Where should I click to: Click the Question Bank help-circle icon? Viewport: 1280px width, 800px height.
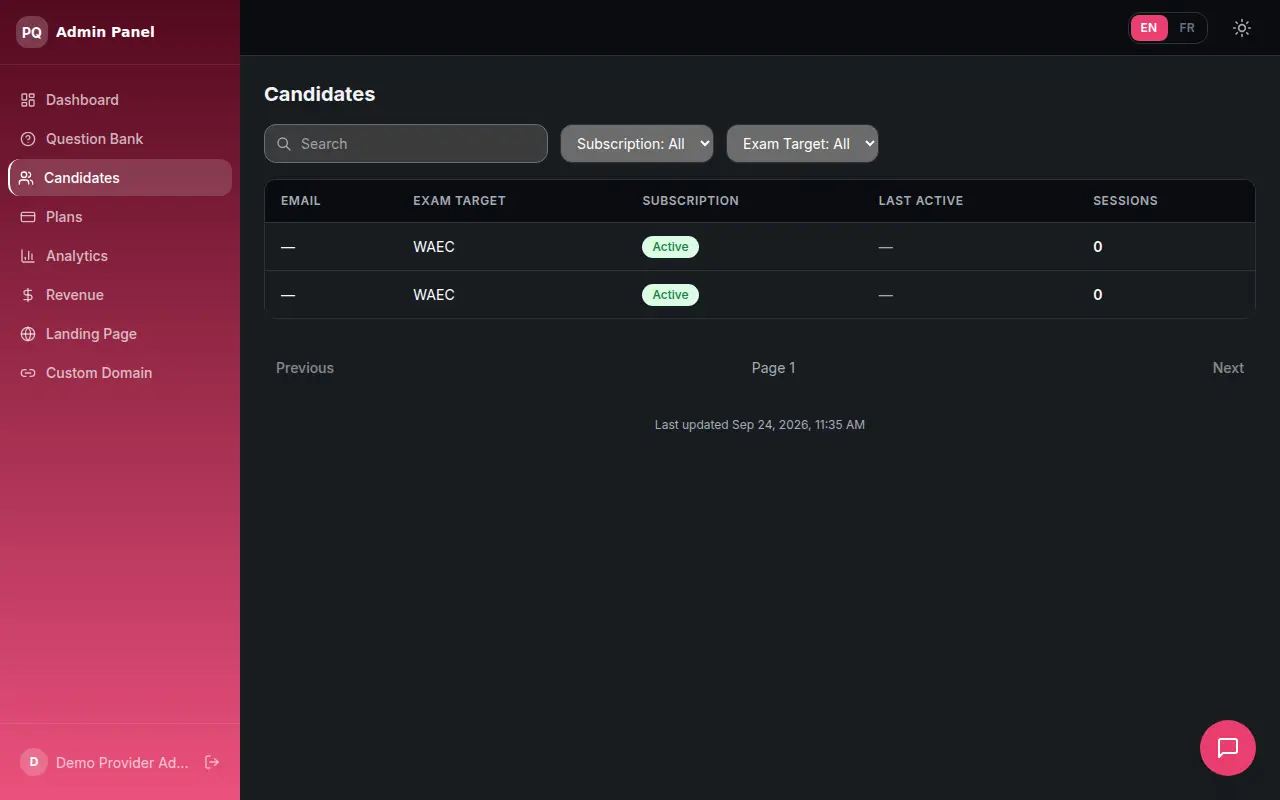(x=28, y=139)
